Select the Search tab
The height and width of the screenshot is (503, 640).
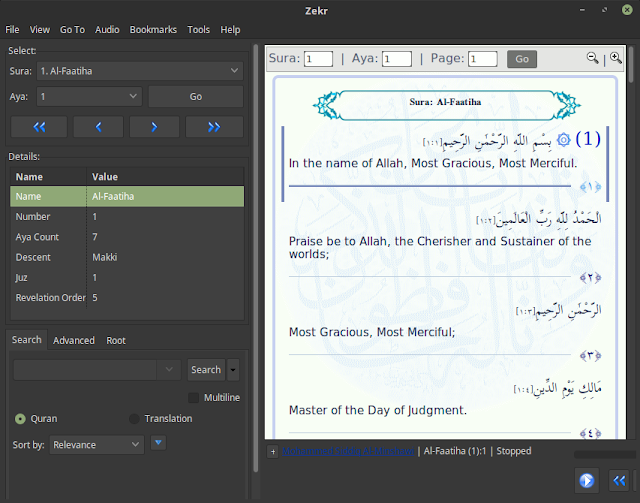27,340
